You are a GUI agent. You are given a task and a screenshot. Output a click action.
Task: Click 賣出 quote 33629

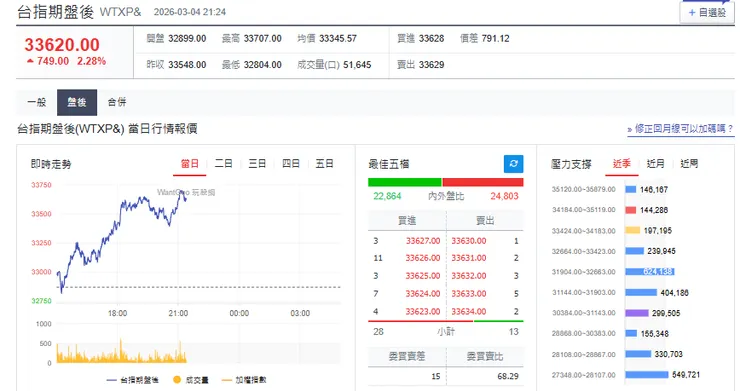[x=431, y=65]
